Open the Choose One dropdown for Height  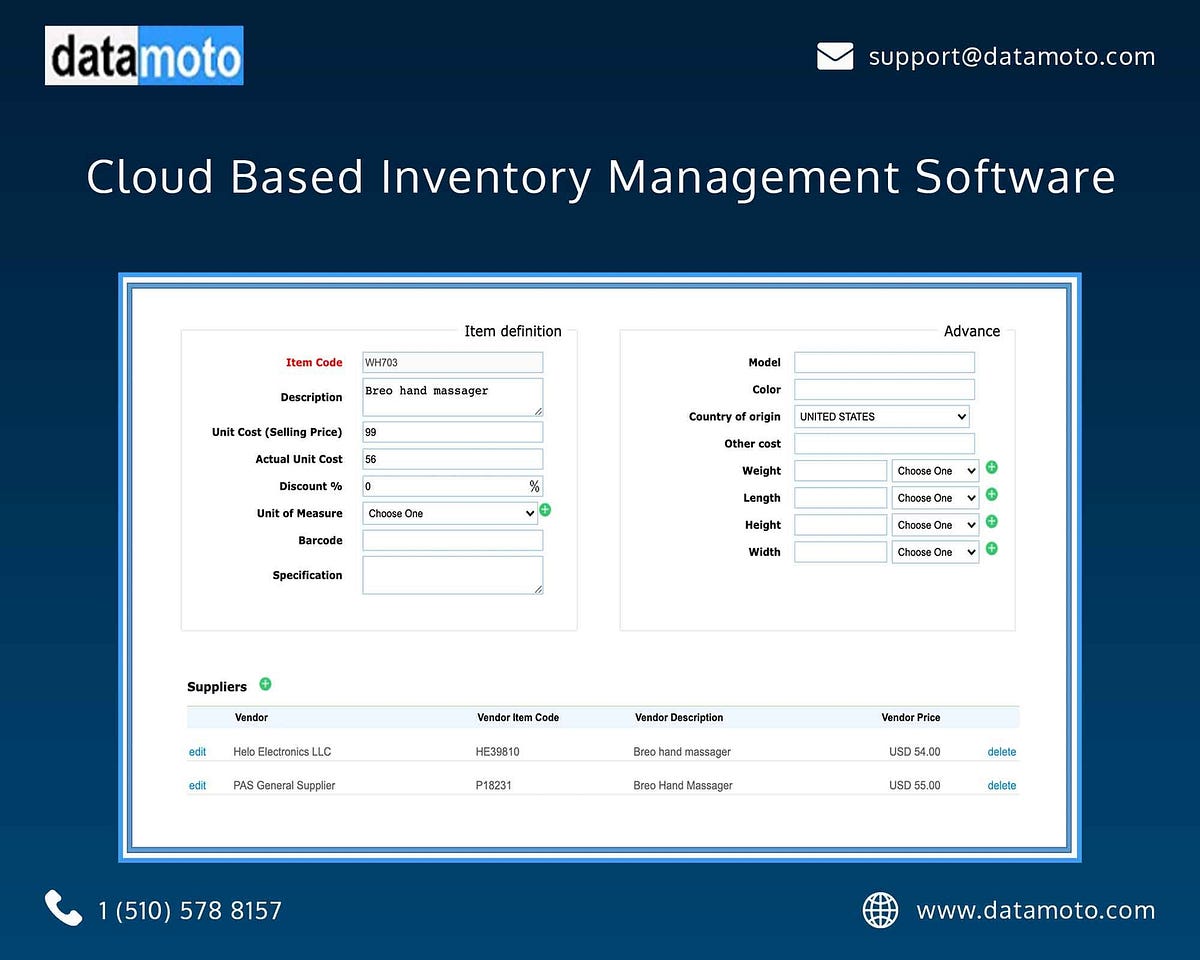point(934,524)
